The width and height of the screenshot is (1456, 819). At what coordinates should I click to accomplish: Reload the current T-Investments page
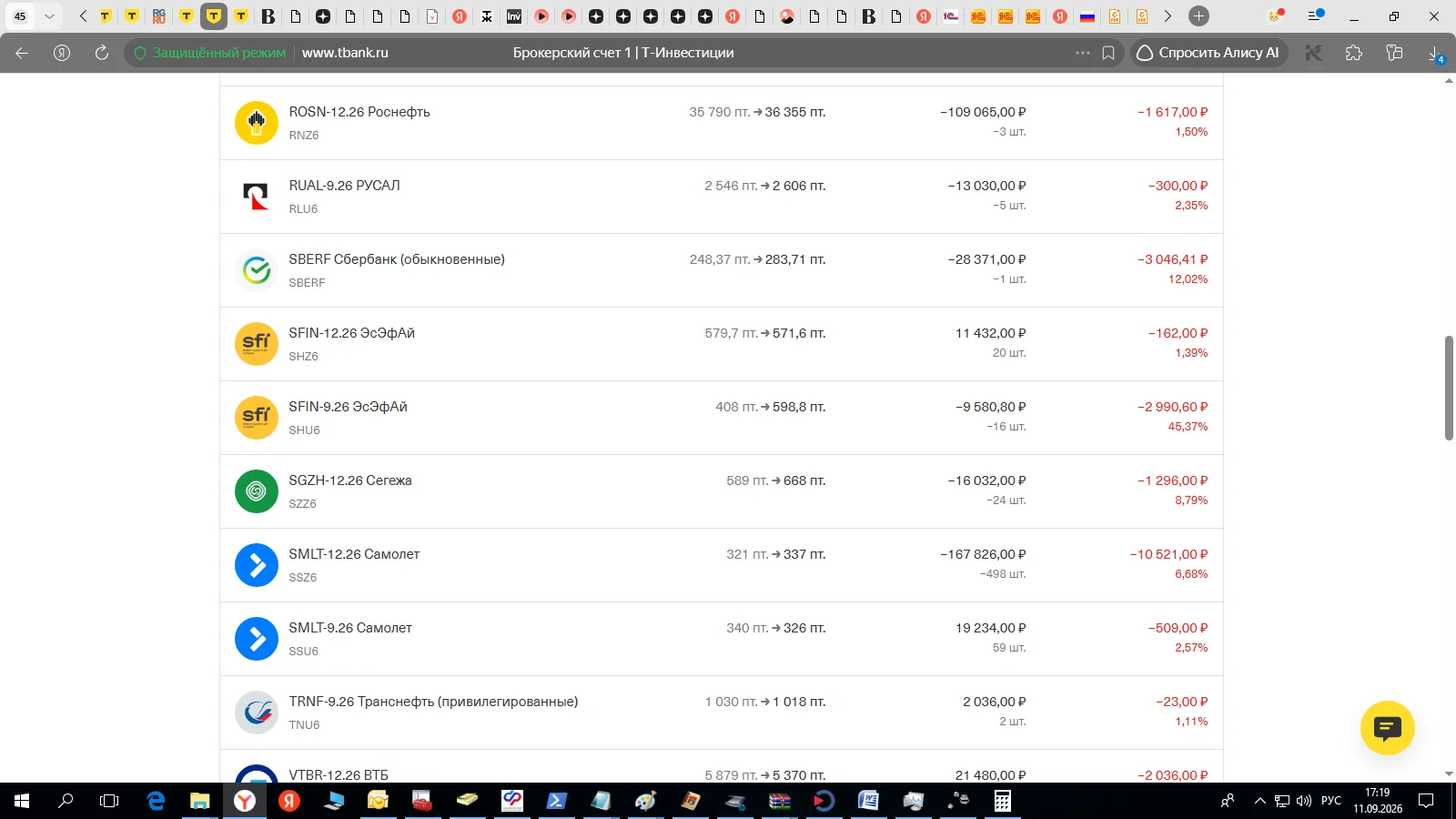pyautogui.click(x=102, y=53)
